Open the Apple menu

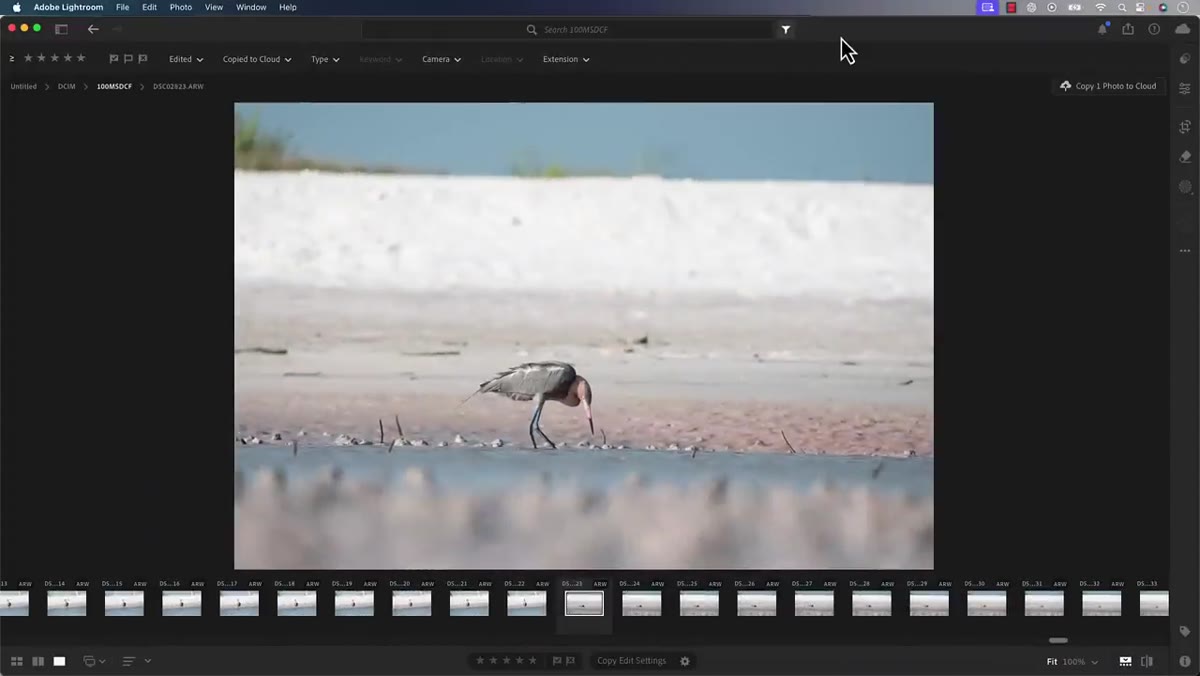point(16,7)
